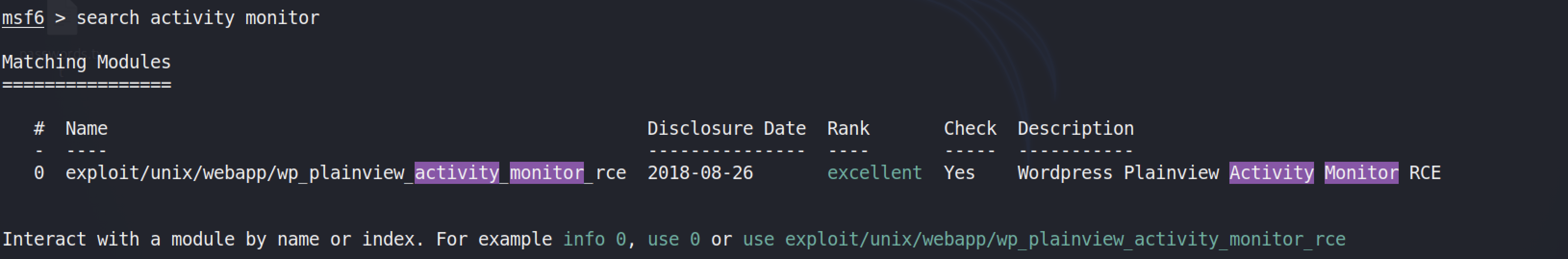This screenshot has height=259, width=1568.
Task: Click the 'search activity monitor' command text
Action: [198, 18]
